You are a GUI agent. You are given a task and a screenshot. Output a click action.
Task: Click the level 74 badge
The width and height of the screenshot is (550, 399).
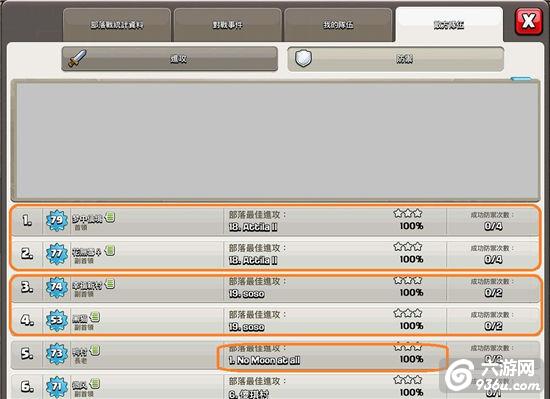57,287
